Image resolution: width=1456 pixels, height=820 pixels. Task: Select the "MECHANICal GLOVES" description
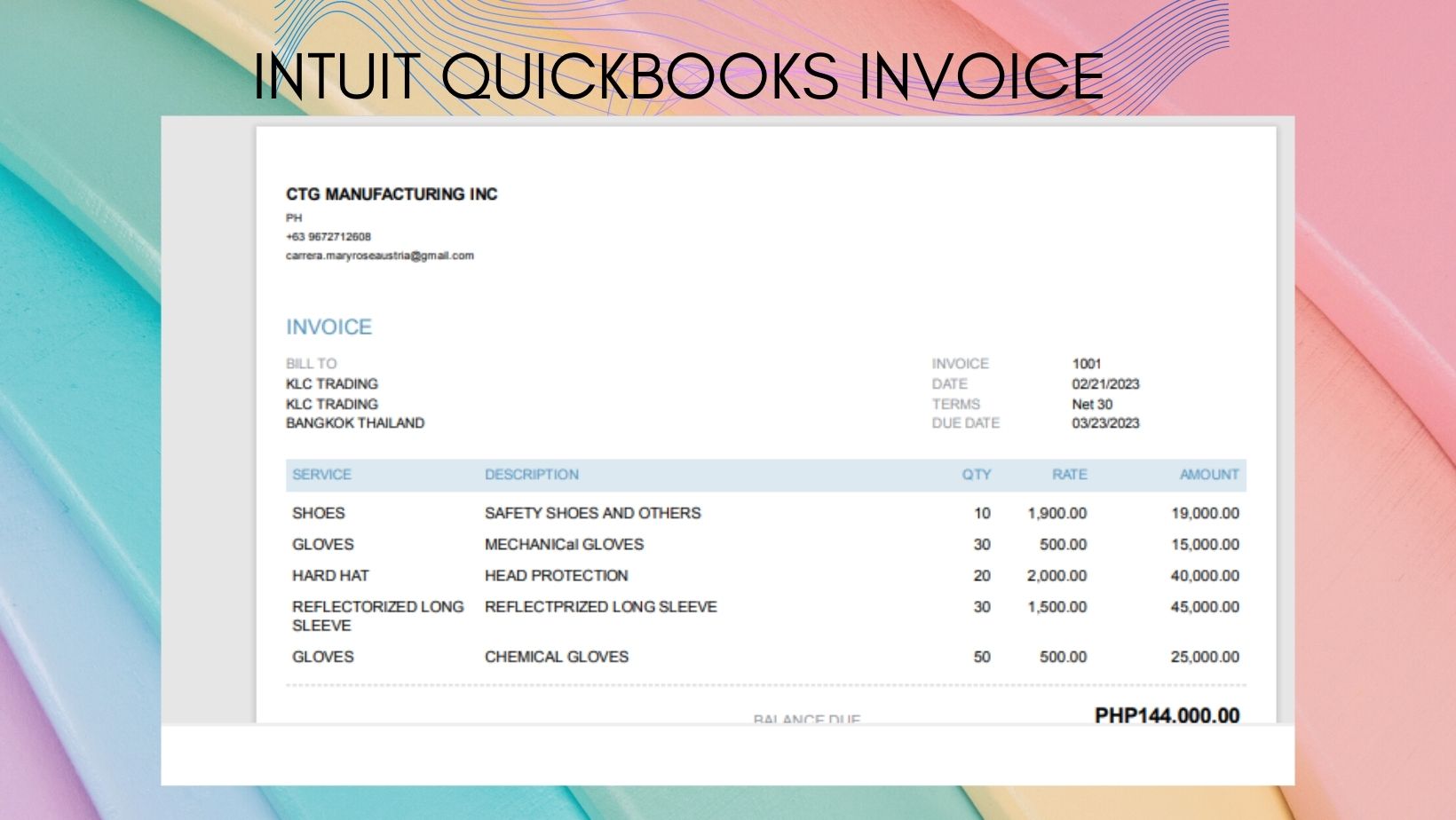pos(565,544)
